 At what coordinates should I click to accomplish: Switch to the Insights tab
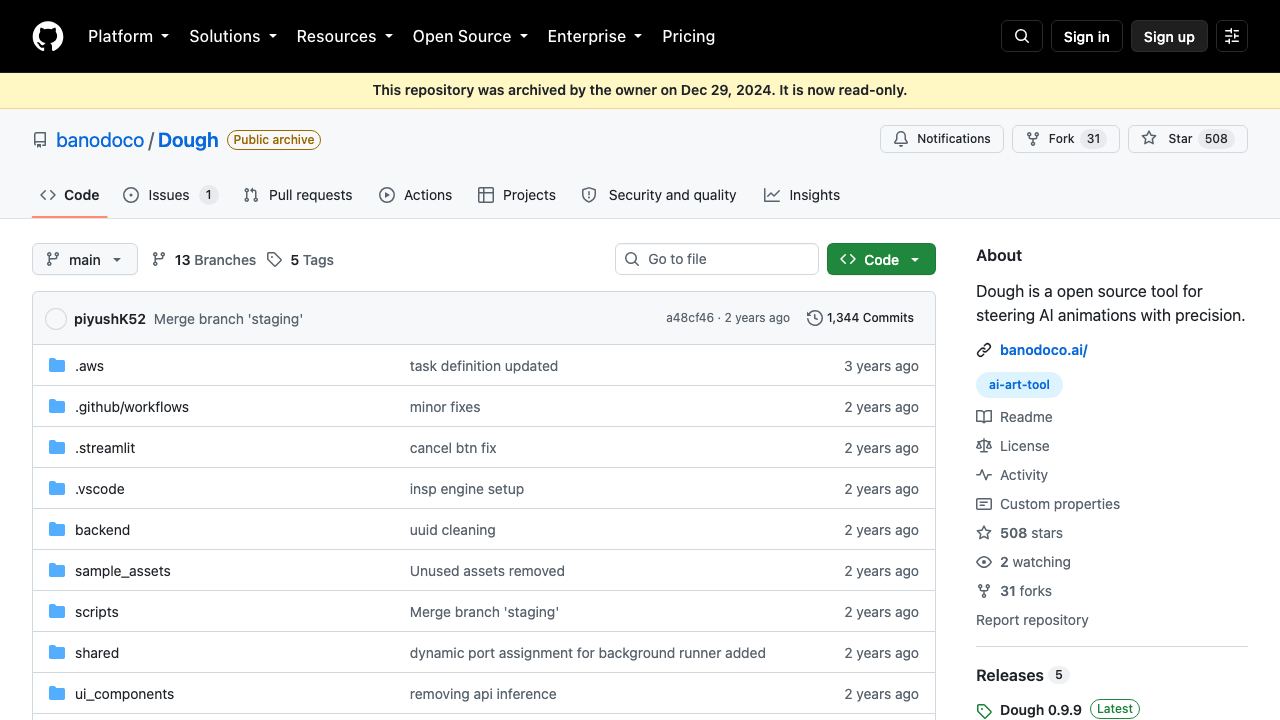[x=802, y=195]
